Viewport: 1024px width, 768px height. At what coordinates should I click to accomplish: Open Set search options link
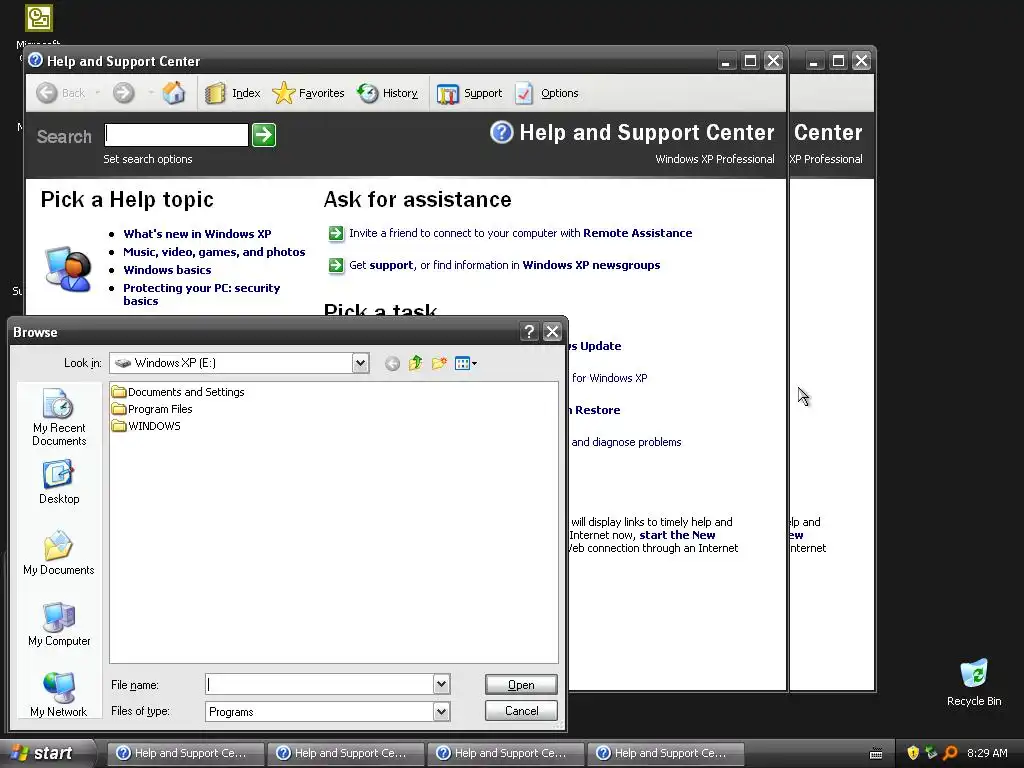point(148,159)
